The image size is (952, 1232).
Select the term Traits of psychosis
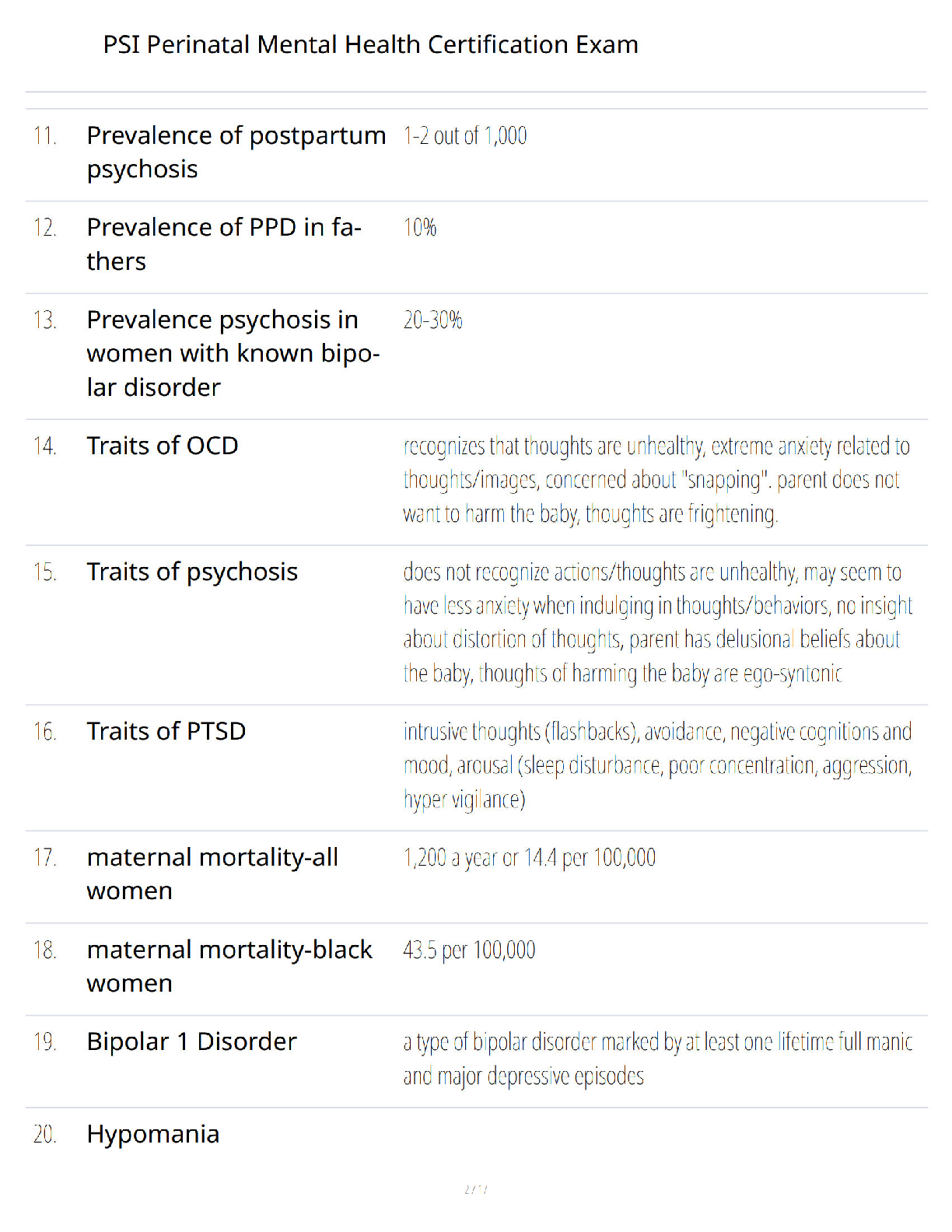(192, 572)
